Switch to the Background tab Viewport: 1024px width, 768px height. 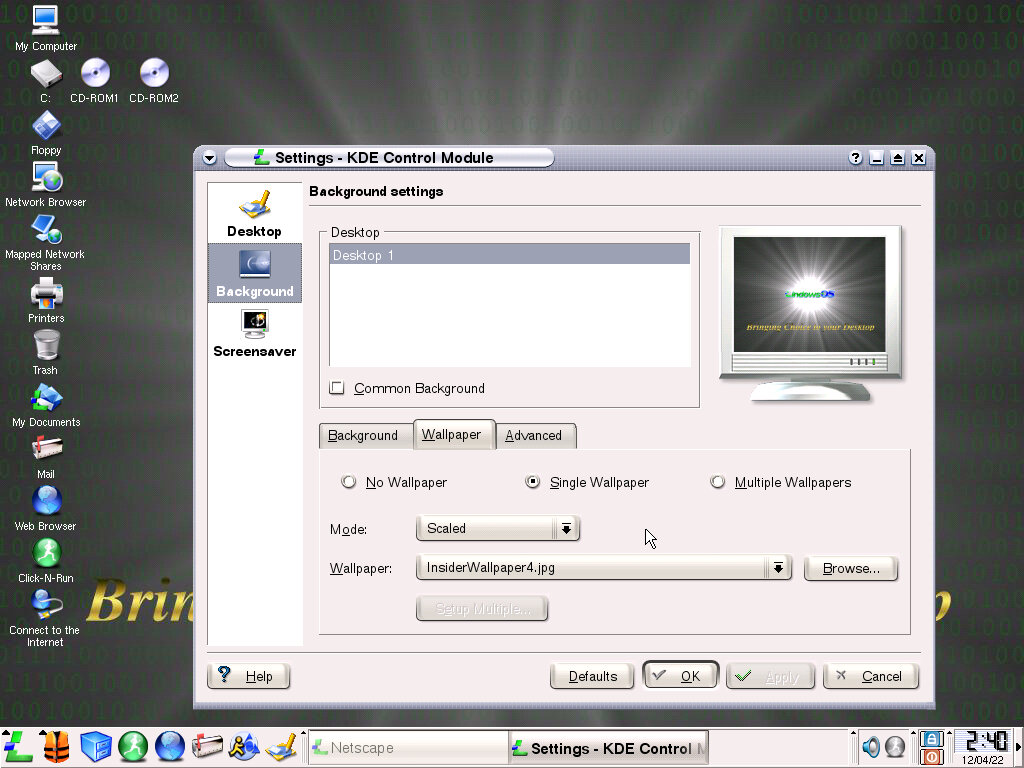[x=363, y=435]
